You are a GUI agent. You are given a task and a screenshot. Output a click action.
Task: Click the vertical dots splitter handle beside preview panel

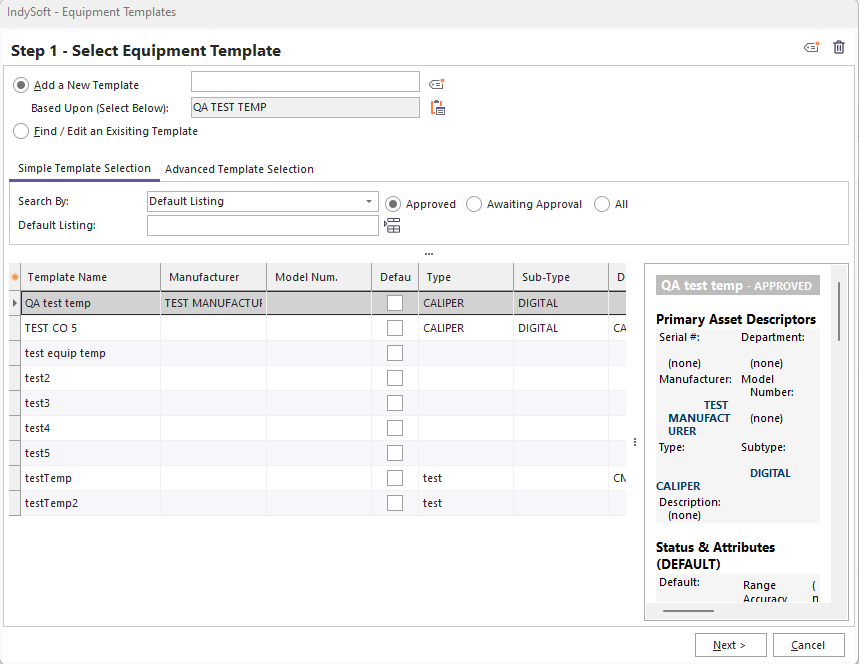[x=634, y=442]
